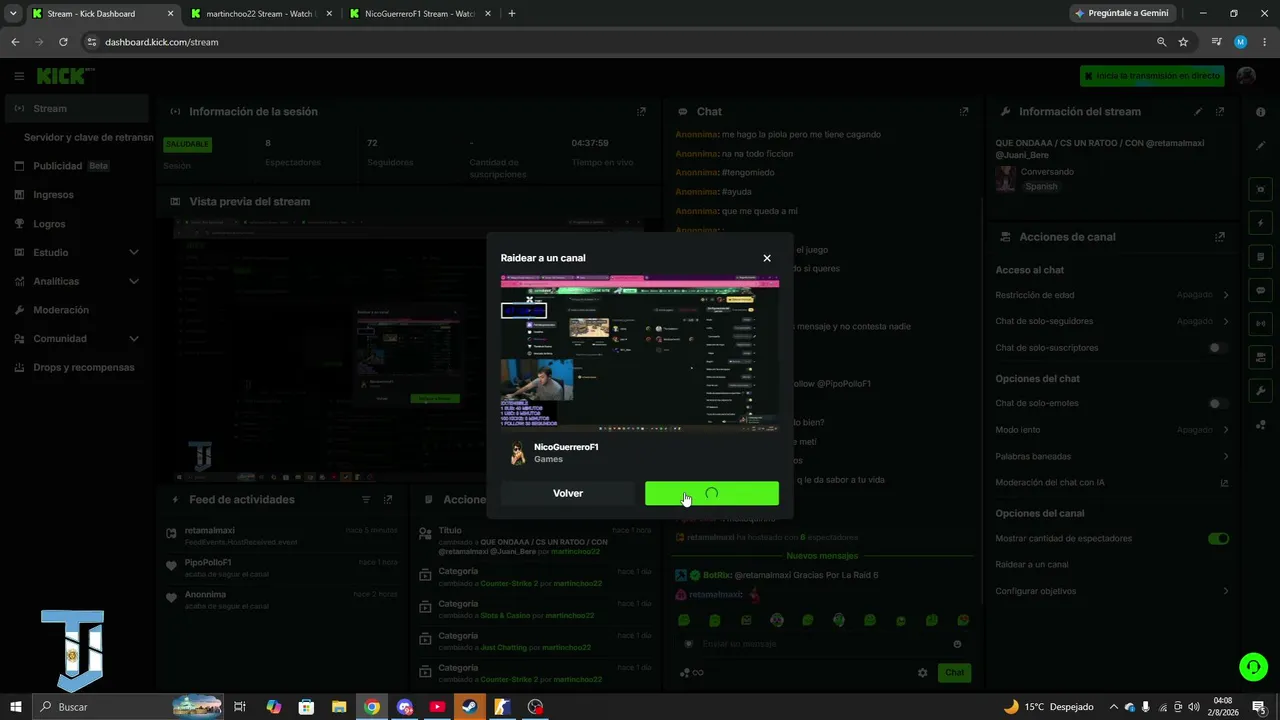Open YouTube app from the taskbar
Image resolution: width=1280 pixels, height=720 pixels.
(x=437, y=707)
